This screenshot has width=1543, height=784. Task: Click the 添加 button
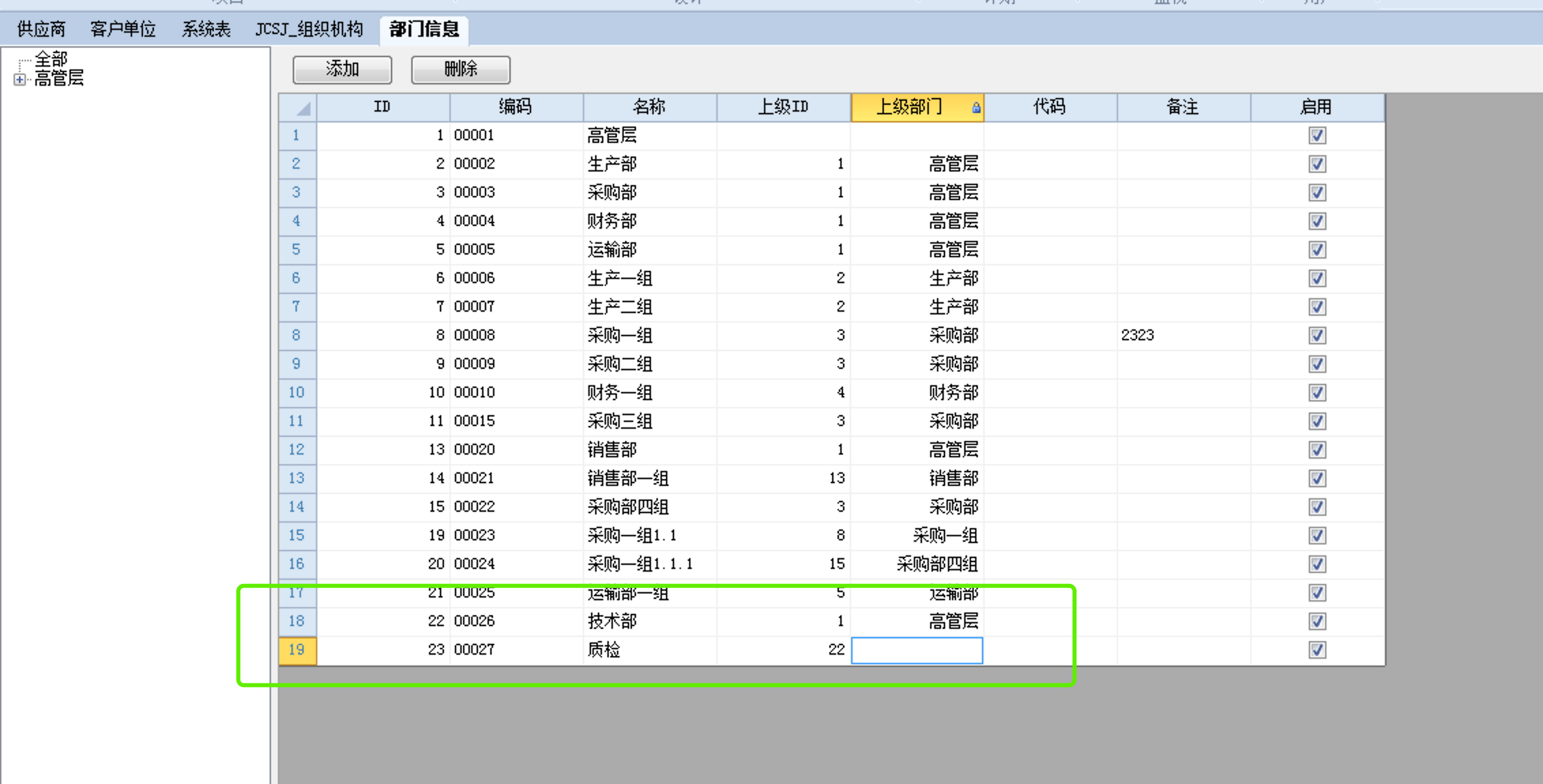coord(342,69)
